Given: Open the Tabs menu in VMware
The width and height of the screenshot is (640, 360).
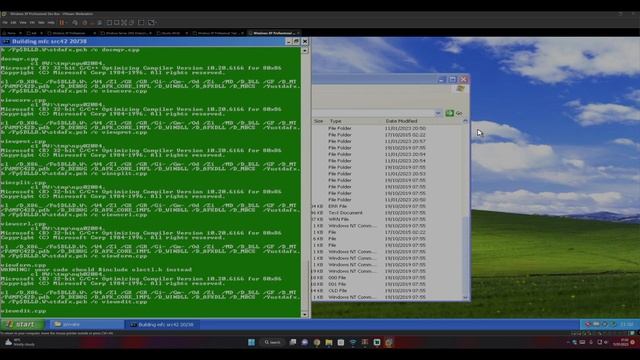Looking at the screenshot, I should click(x=41, y=22).
